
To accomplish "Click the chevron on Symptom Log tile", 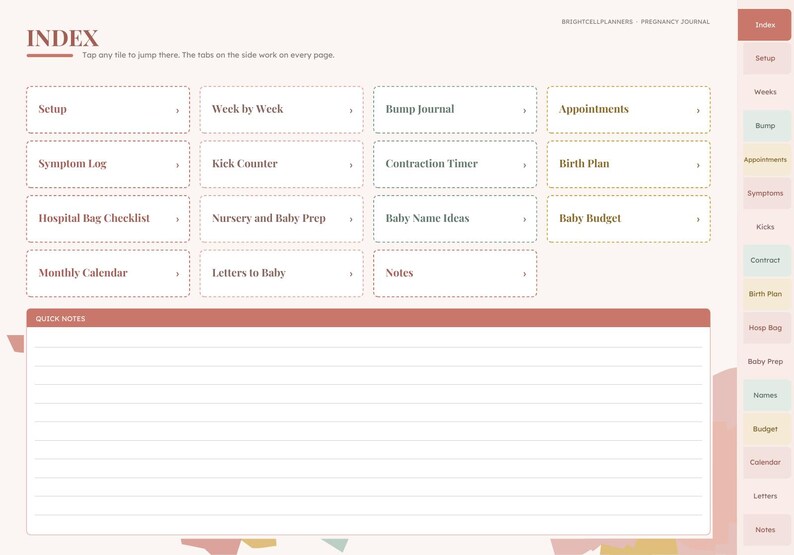I will coord(177,165).
